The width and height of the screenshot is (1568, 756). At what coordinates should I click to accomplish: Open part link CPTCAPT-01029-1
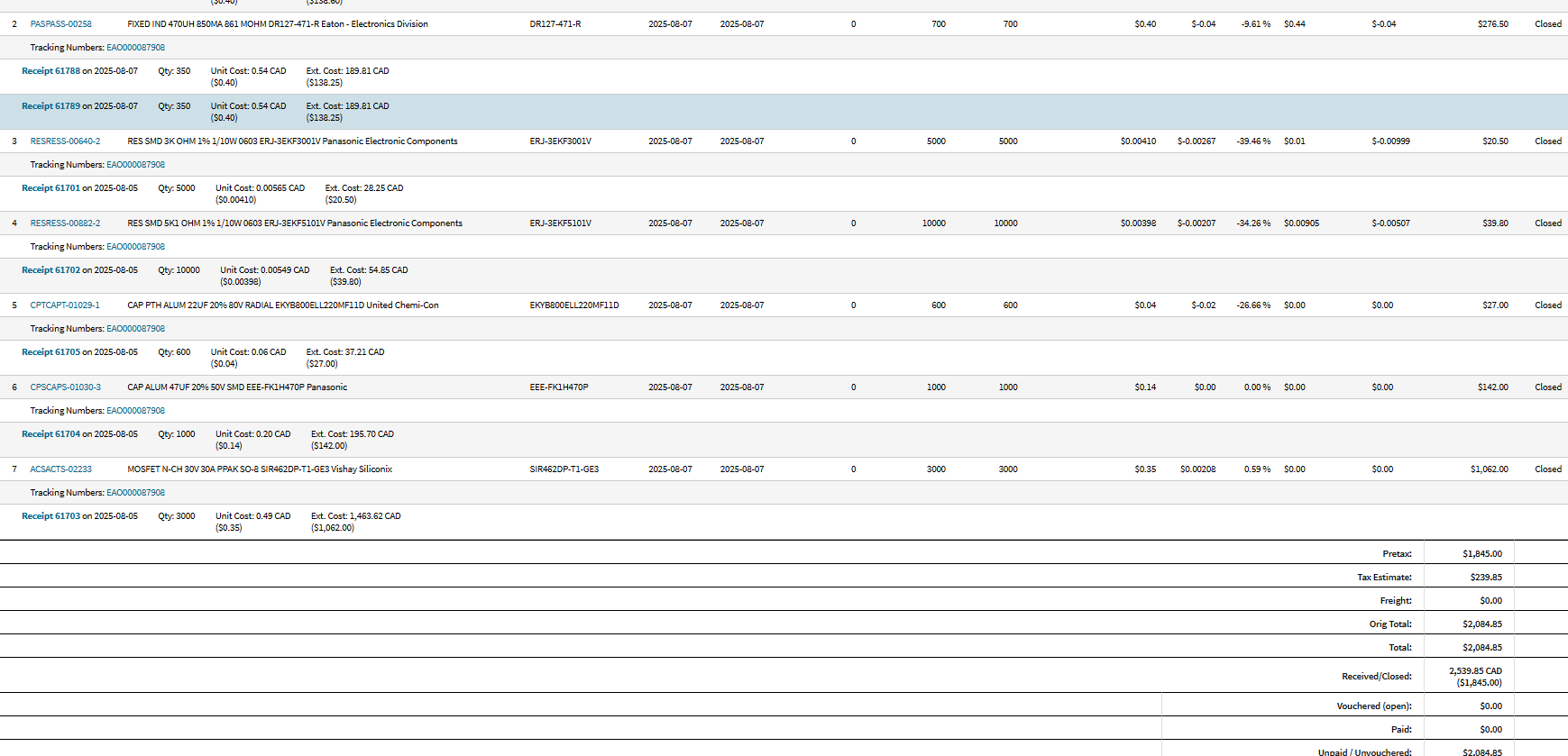[x=65, y=305]
